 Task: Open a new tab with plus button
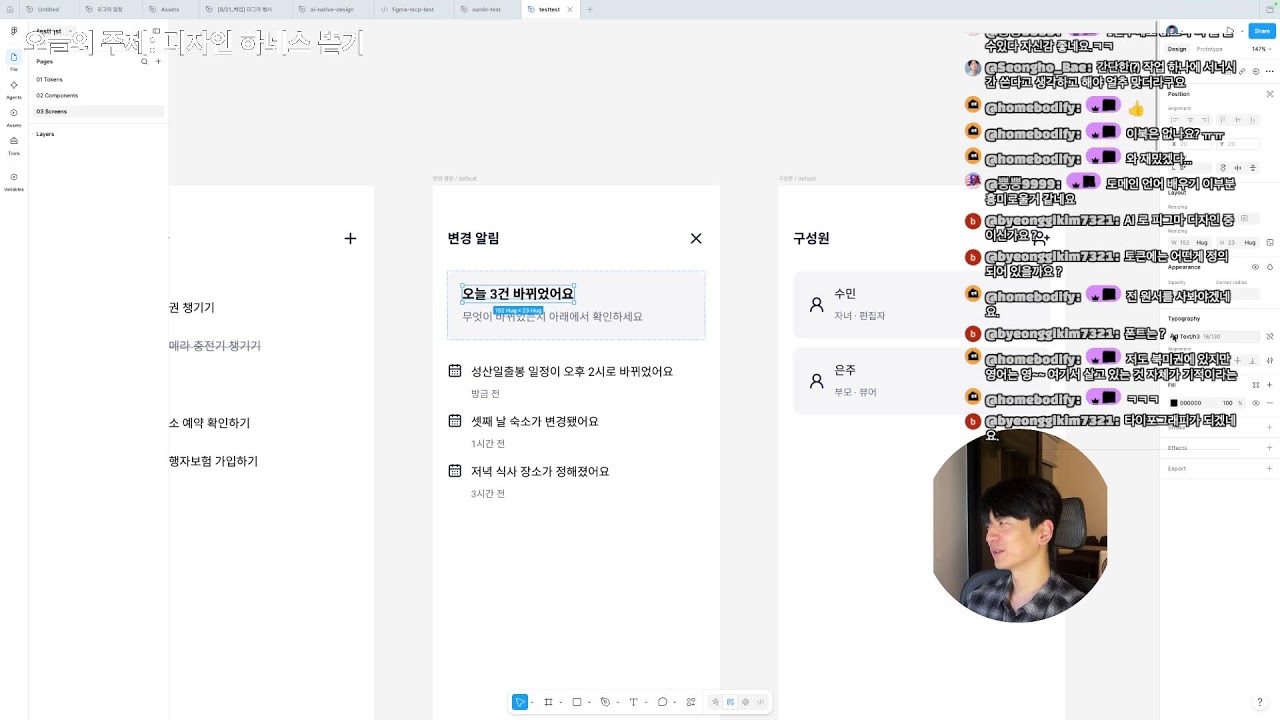[x=589, y=9]
